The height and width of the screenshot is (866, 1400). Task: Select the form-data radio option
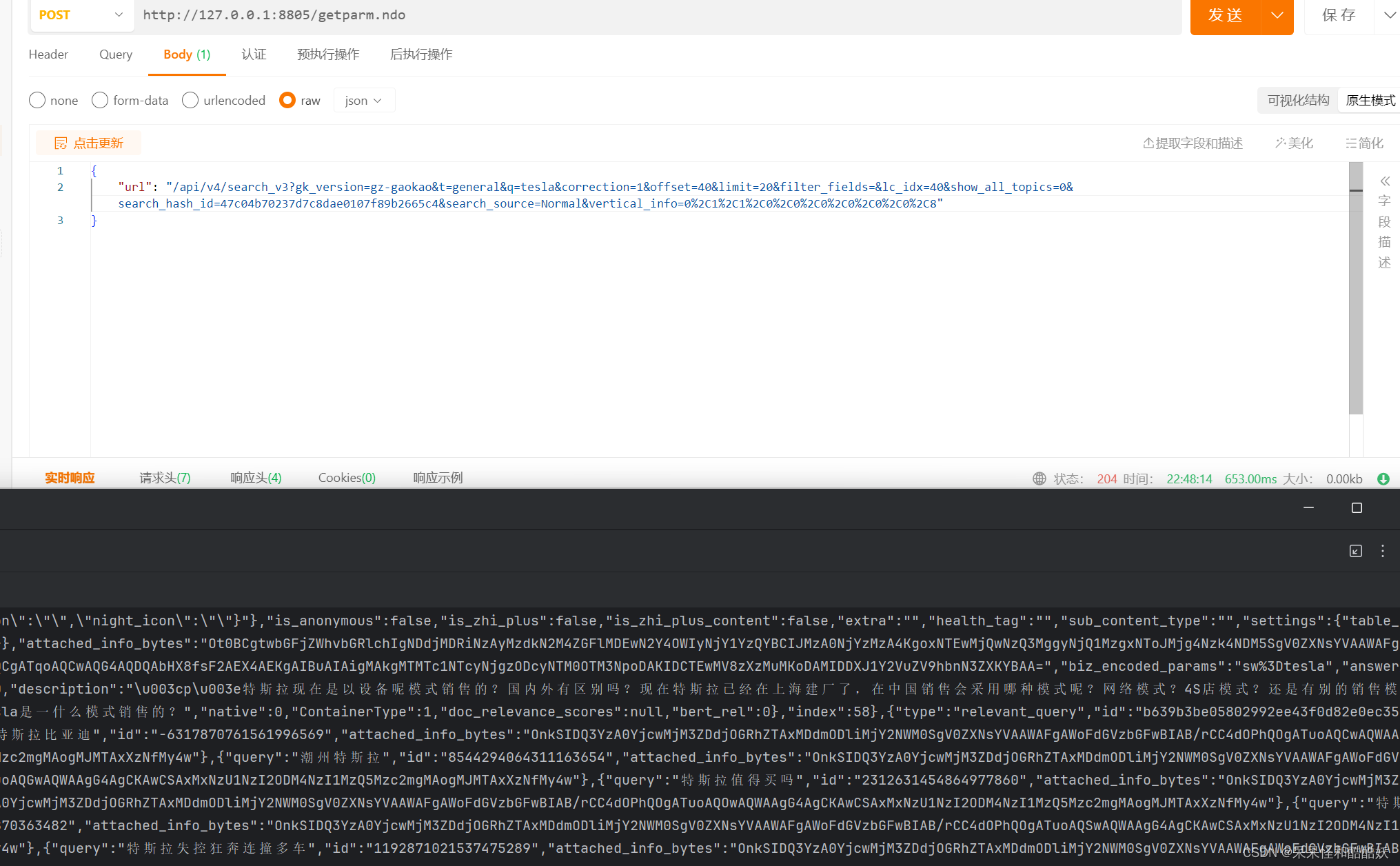(100, 101)
